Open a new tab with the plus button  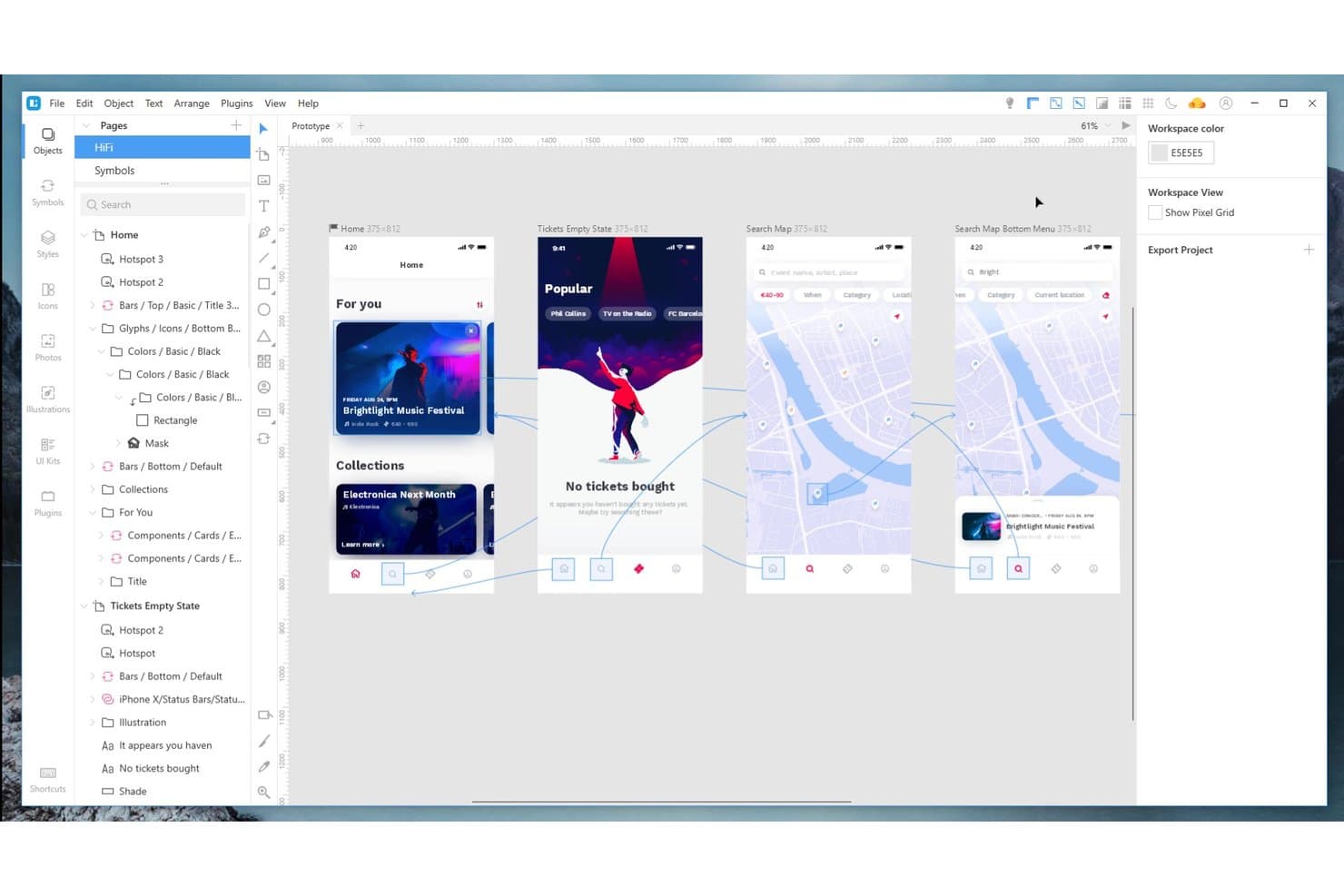click(361, 126)
